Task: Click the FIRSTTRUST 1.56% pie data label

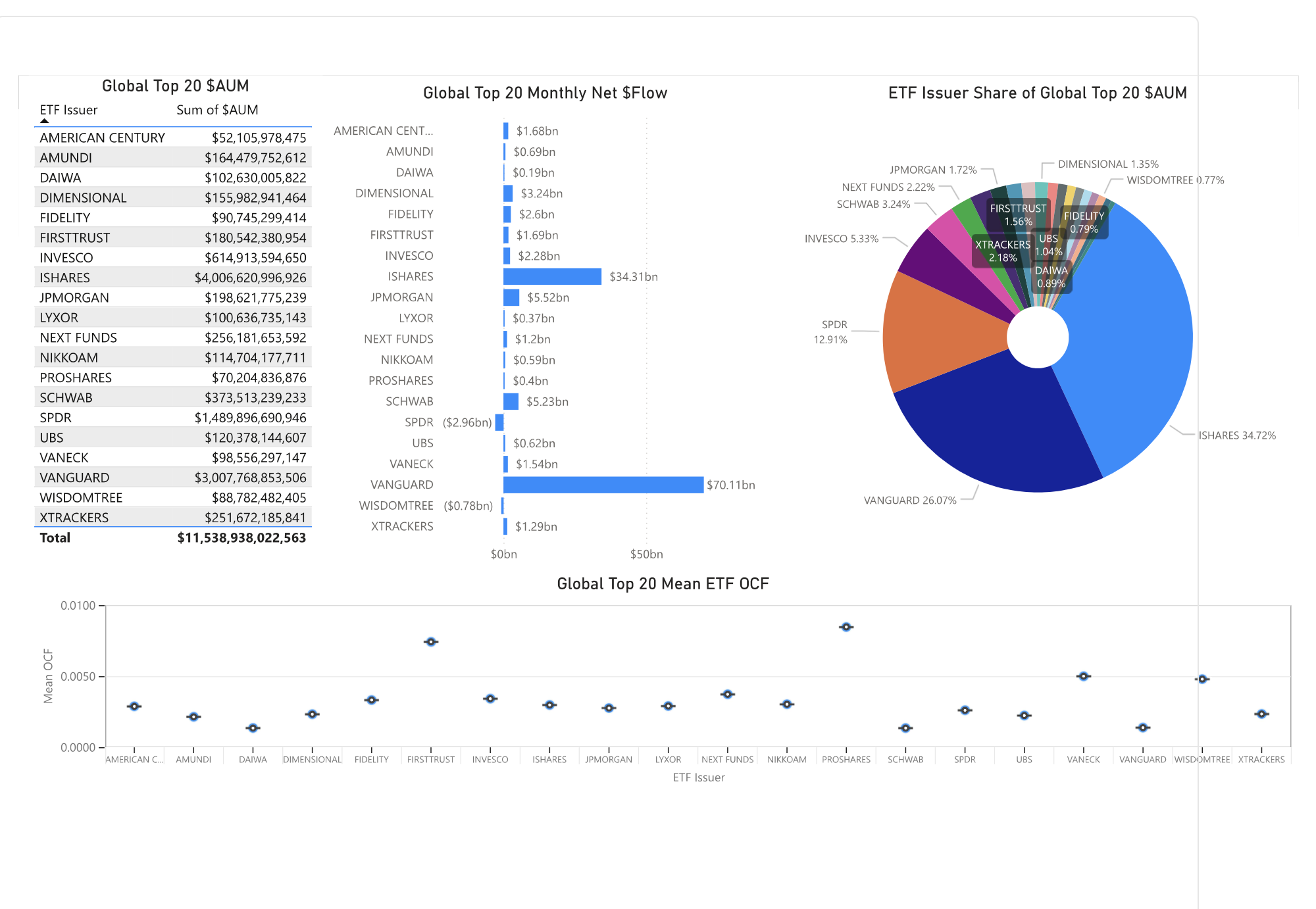Action: 1018,215
